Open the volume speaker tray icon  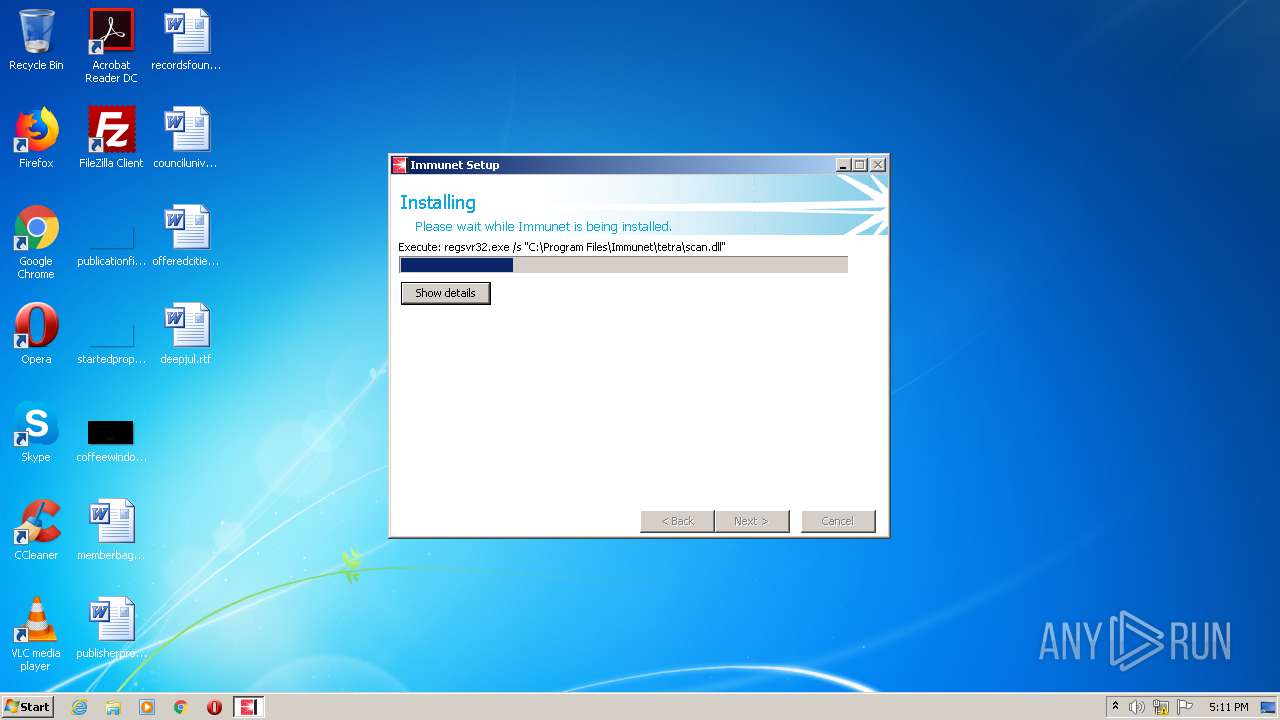pos(1137,707)
